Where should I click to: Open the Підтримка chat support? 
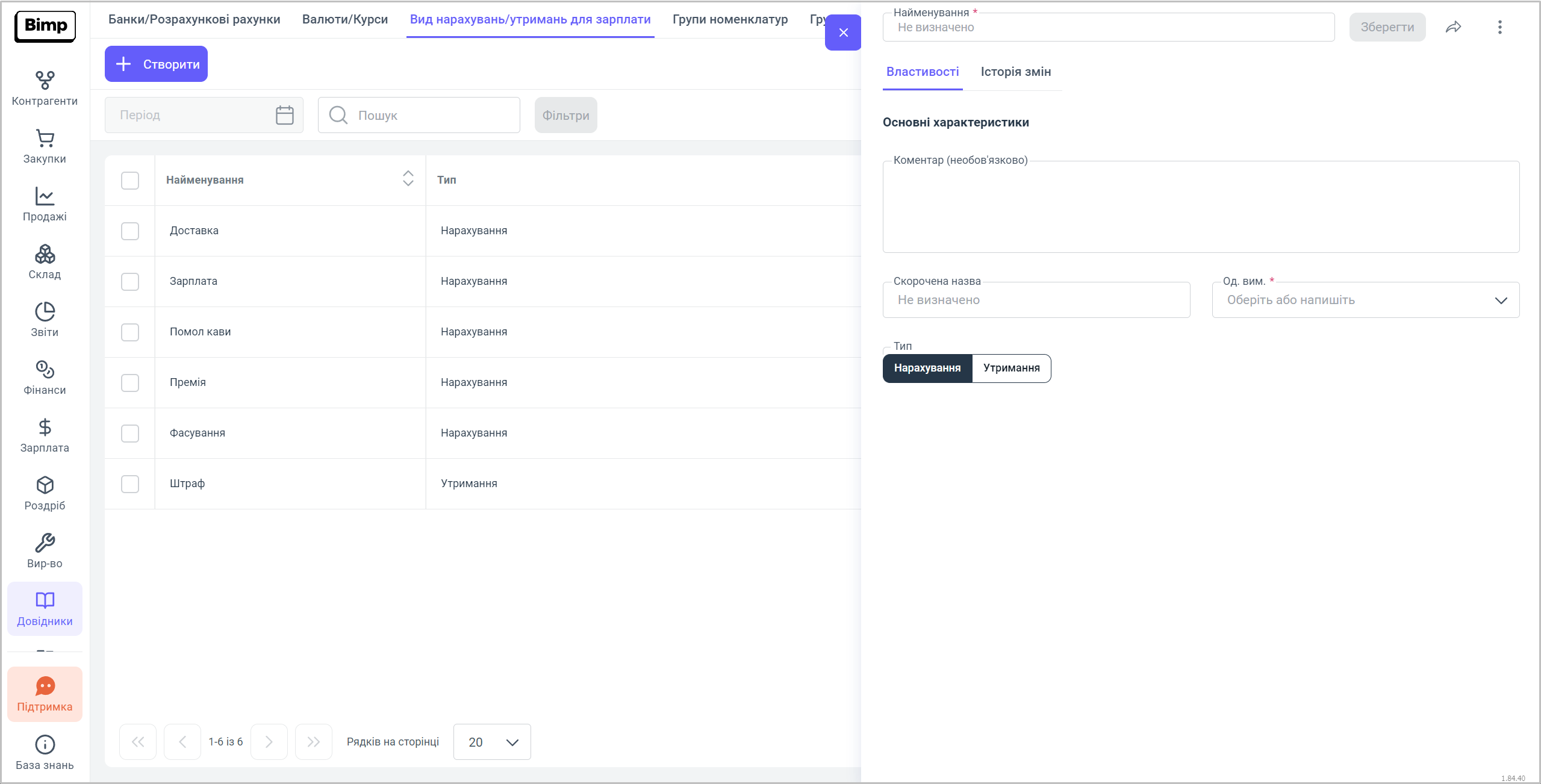[45, 694]
